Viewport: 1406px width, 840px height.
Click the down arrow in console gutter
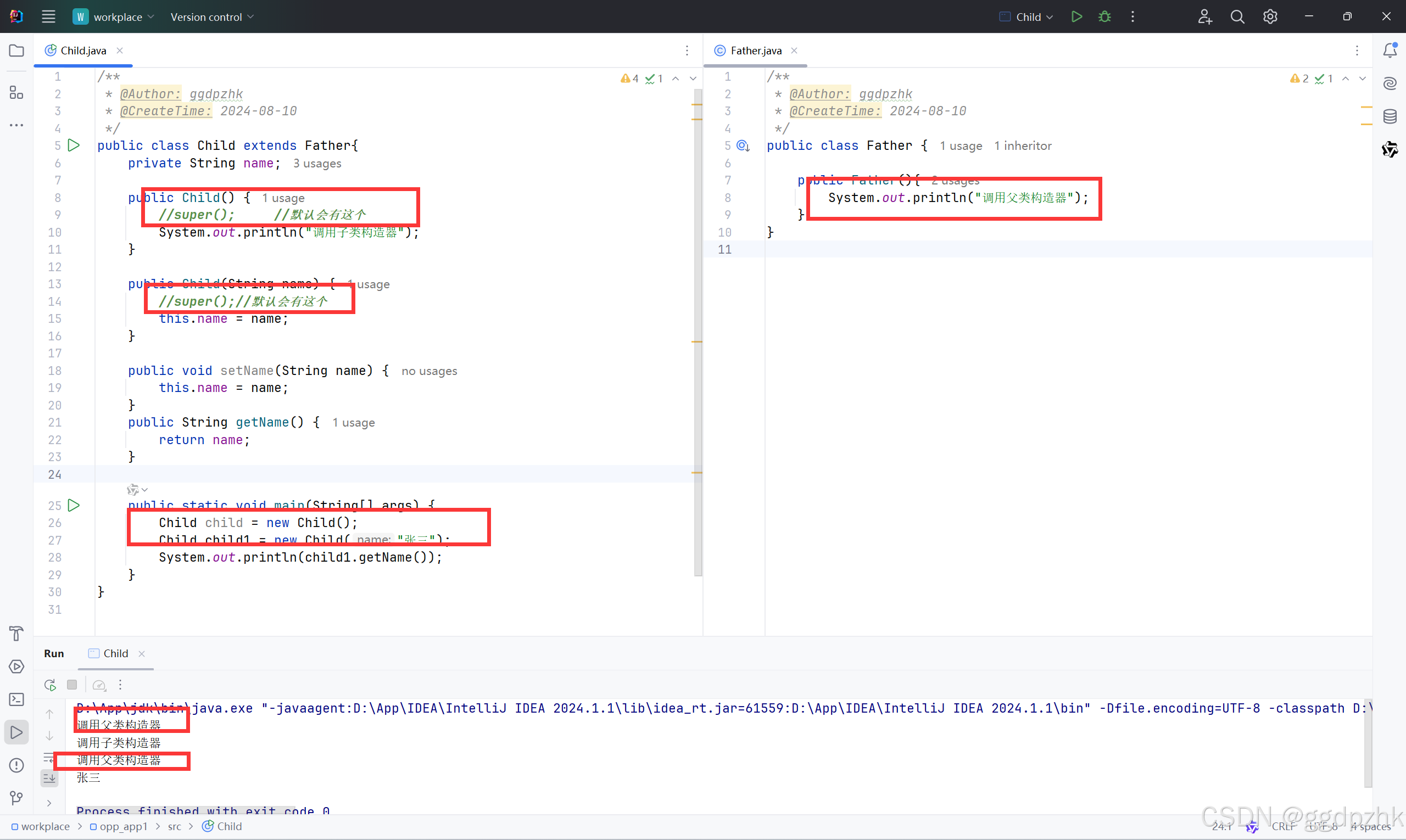point(50,736)
